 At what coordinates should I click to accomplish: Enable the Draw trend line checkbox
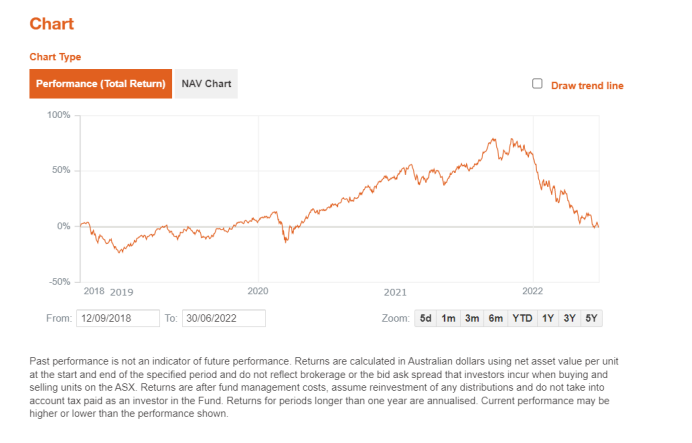pos(537,84)
